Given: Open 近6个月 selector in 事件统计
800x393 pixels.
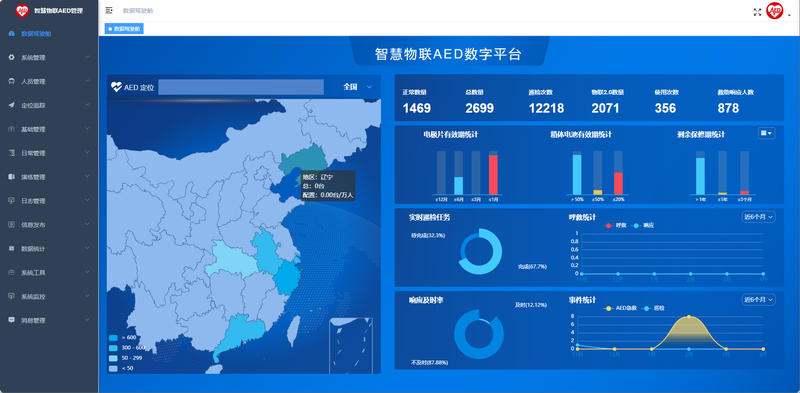Looking at the screenshot, I should [x=758, y=300].
